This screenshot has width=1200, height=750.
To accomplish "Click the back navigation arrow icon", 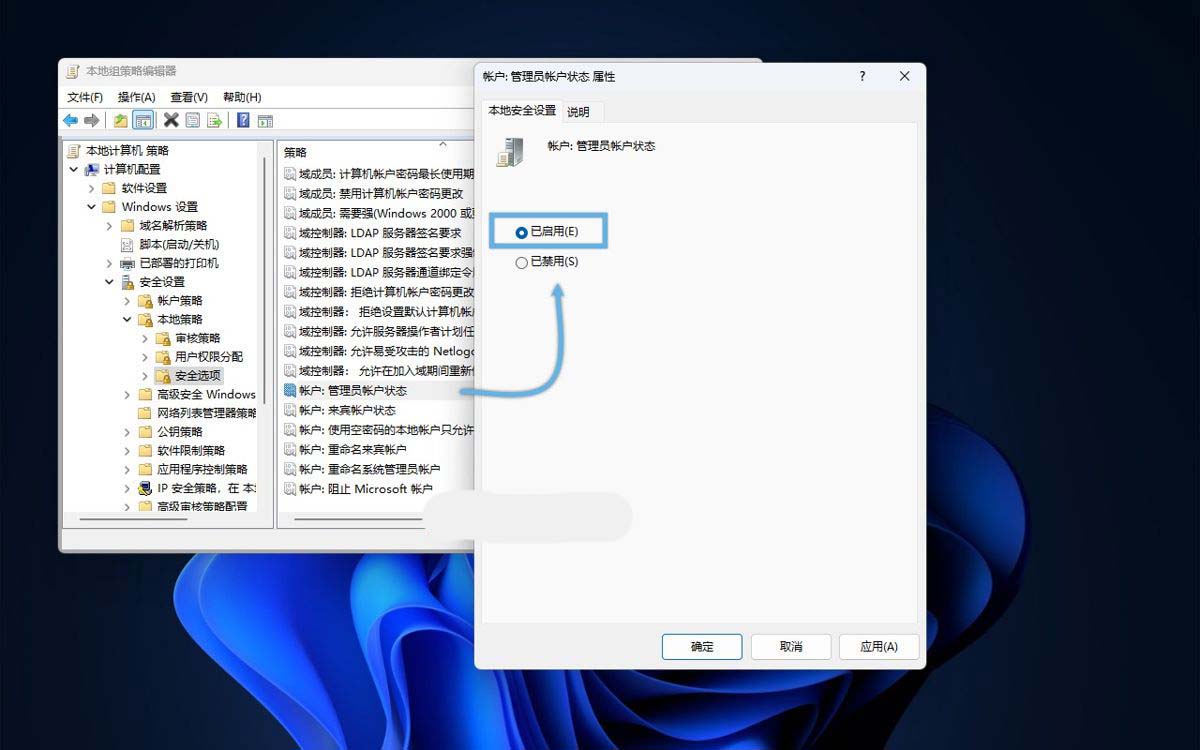I will [70, 120].
